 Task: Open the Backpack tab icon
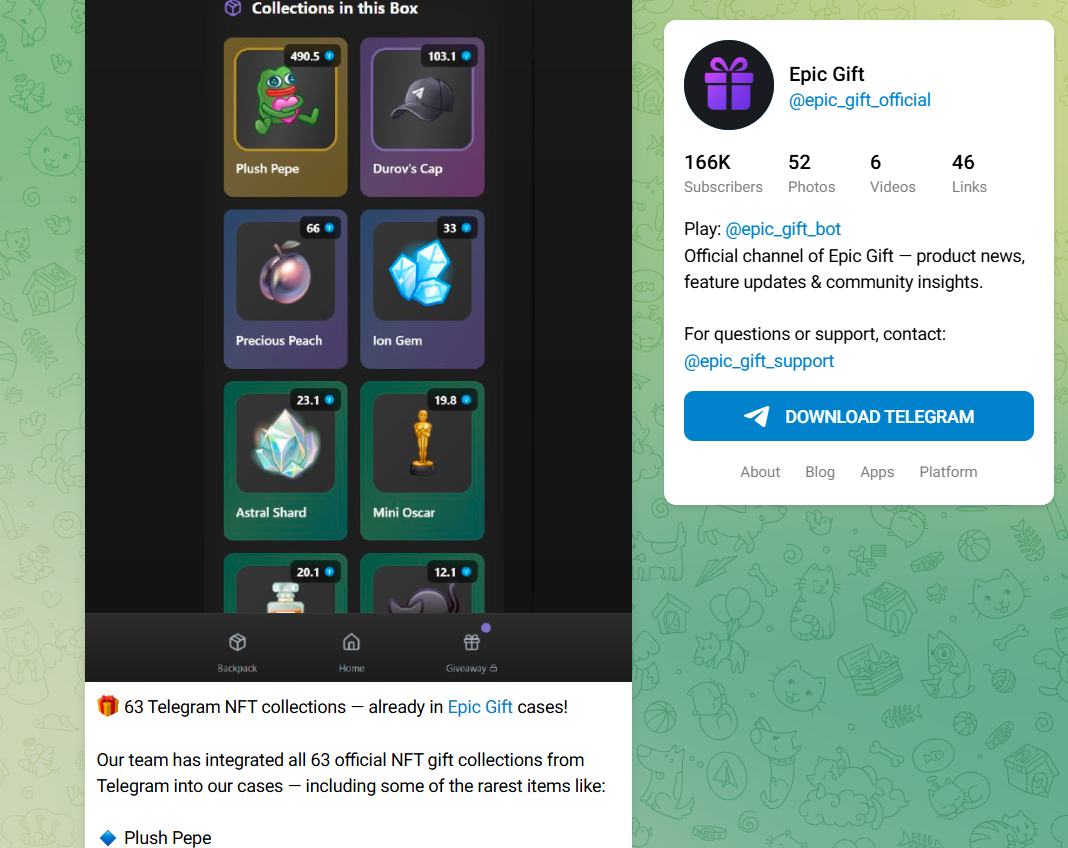point(237,642)
